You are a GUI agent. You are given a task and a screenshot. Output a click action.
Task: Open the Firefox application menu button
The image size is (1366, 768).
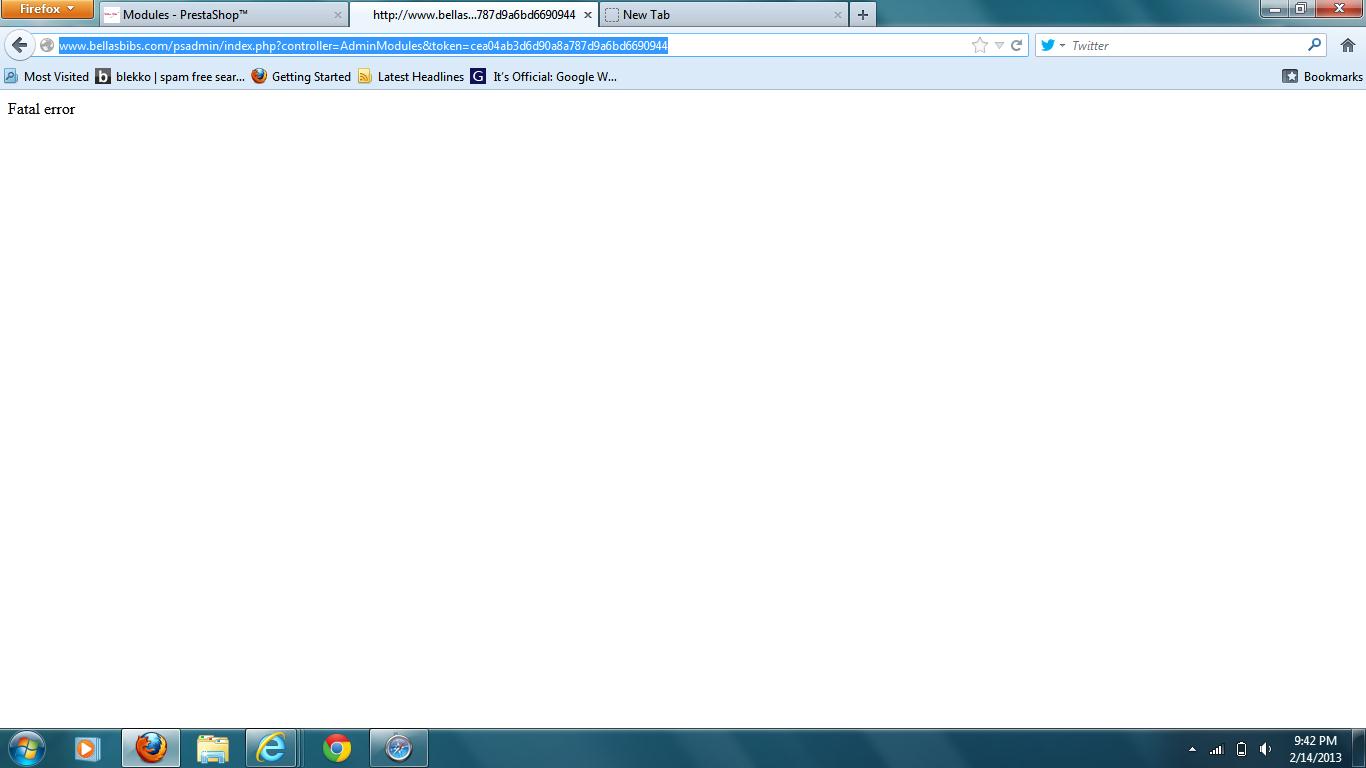(47, 9)
